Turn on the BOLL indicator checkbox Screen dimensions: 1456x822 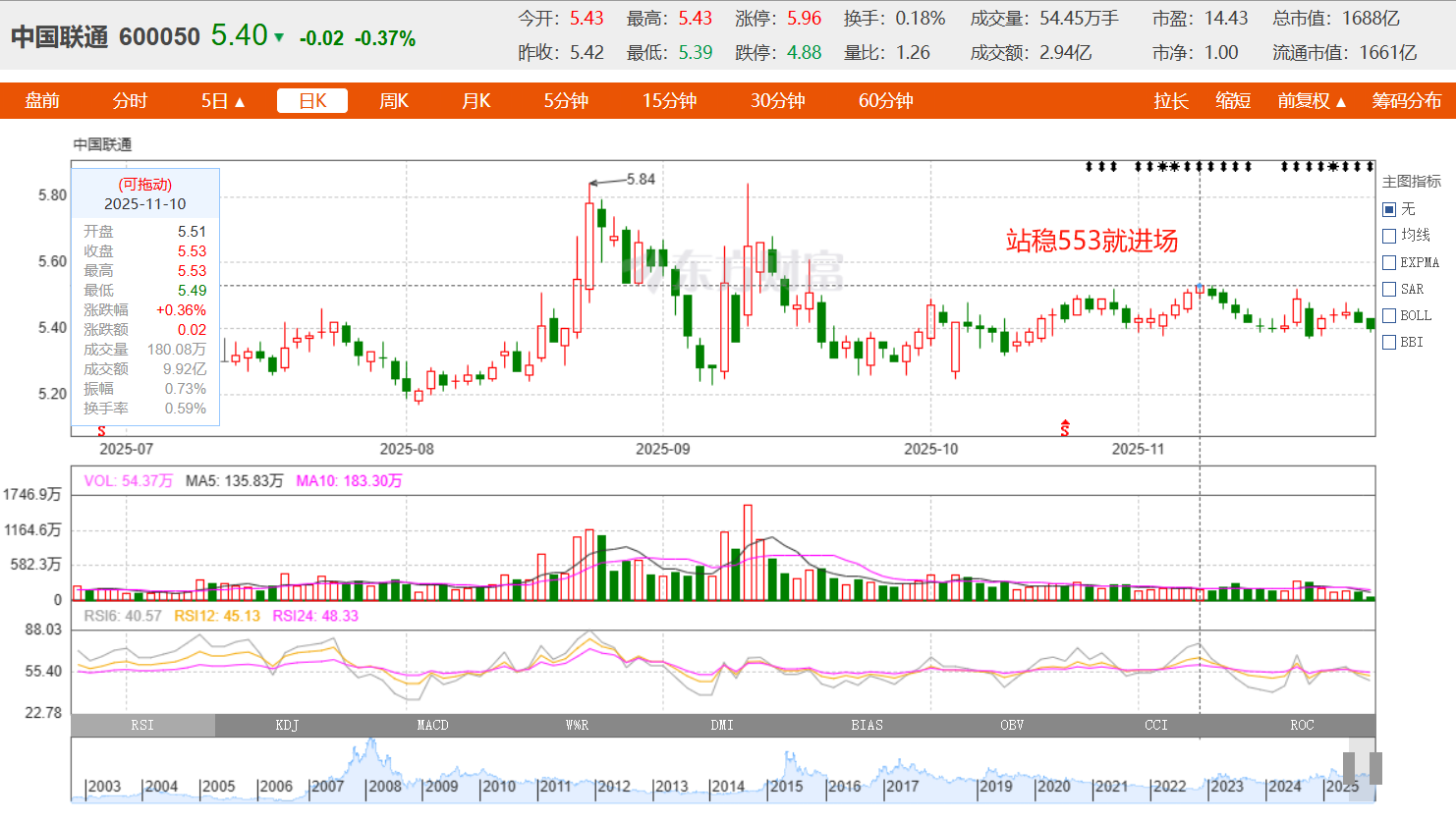(x=1389, y=315)
